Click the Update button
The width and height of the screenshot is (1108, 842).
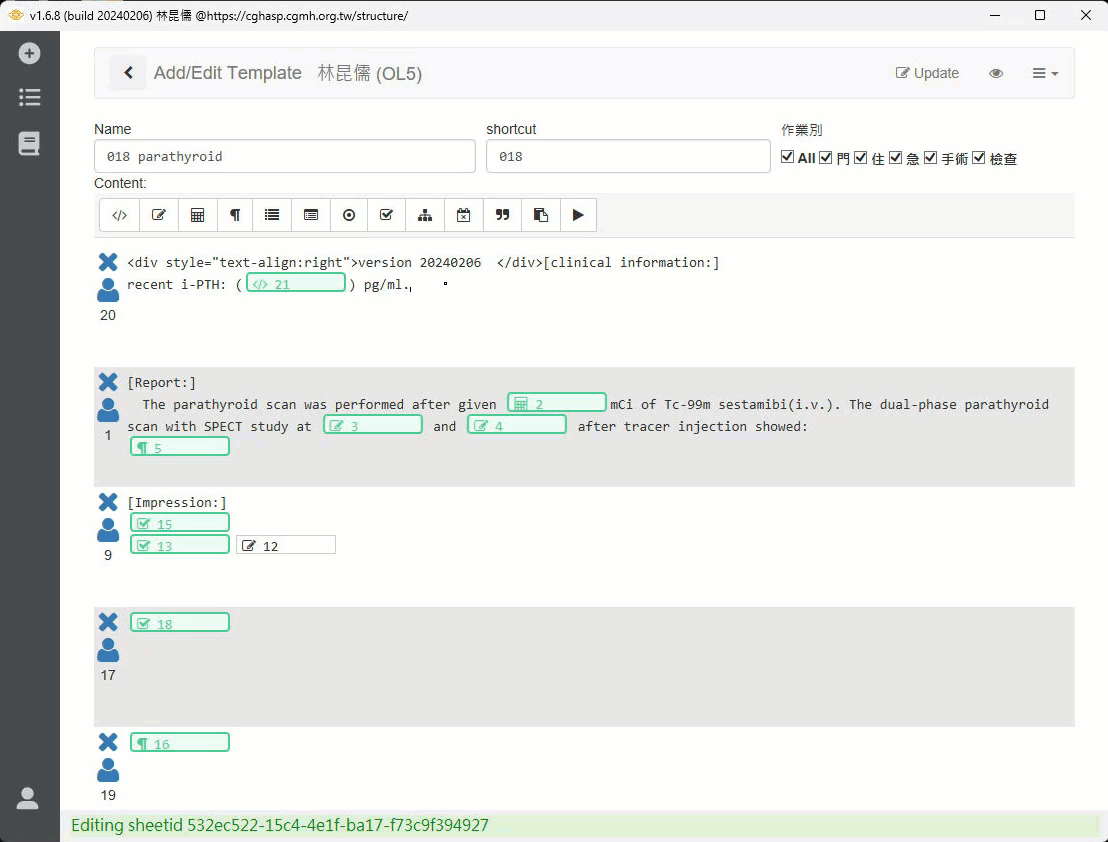click(927, 73)
